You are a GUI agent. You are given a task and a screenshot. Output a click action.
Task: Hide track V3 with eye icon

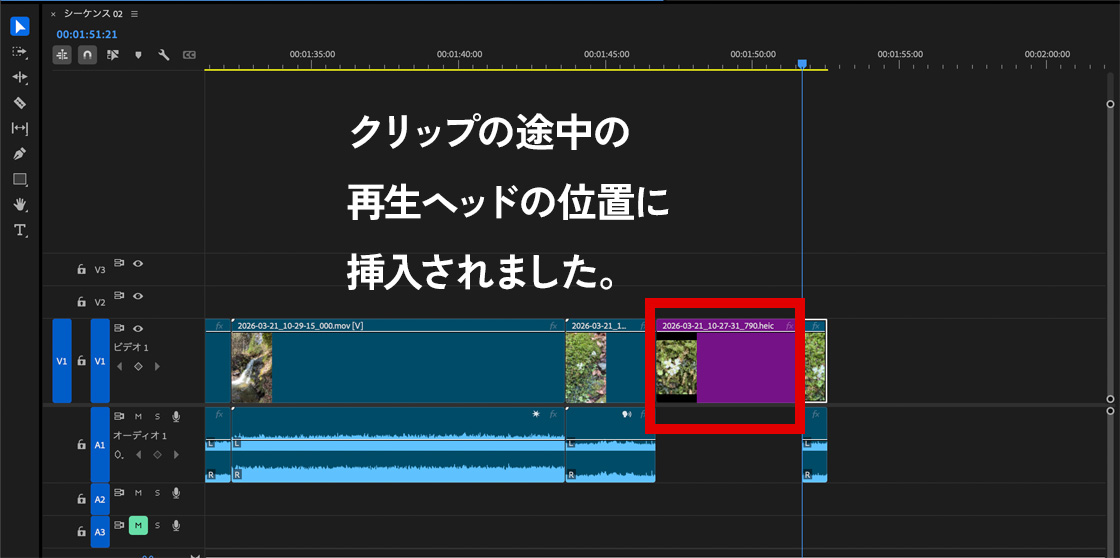click(x=138, y=264)
